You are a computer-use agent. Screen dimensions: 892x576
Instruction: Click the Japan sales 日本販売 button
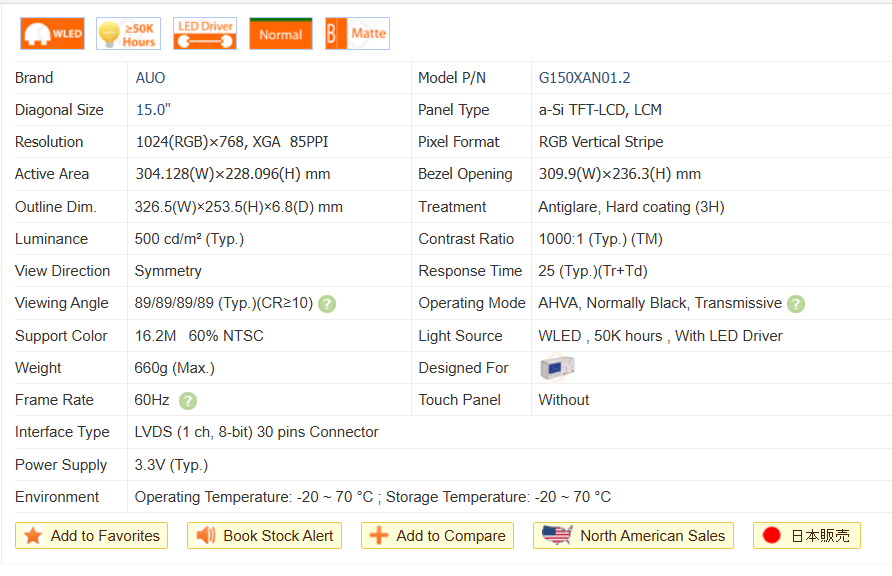coord(807,536)
